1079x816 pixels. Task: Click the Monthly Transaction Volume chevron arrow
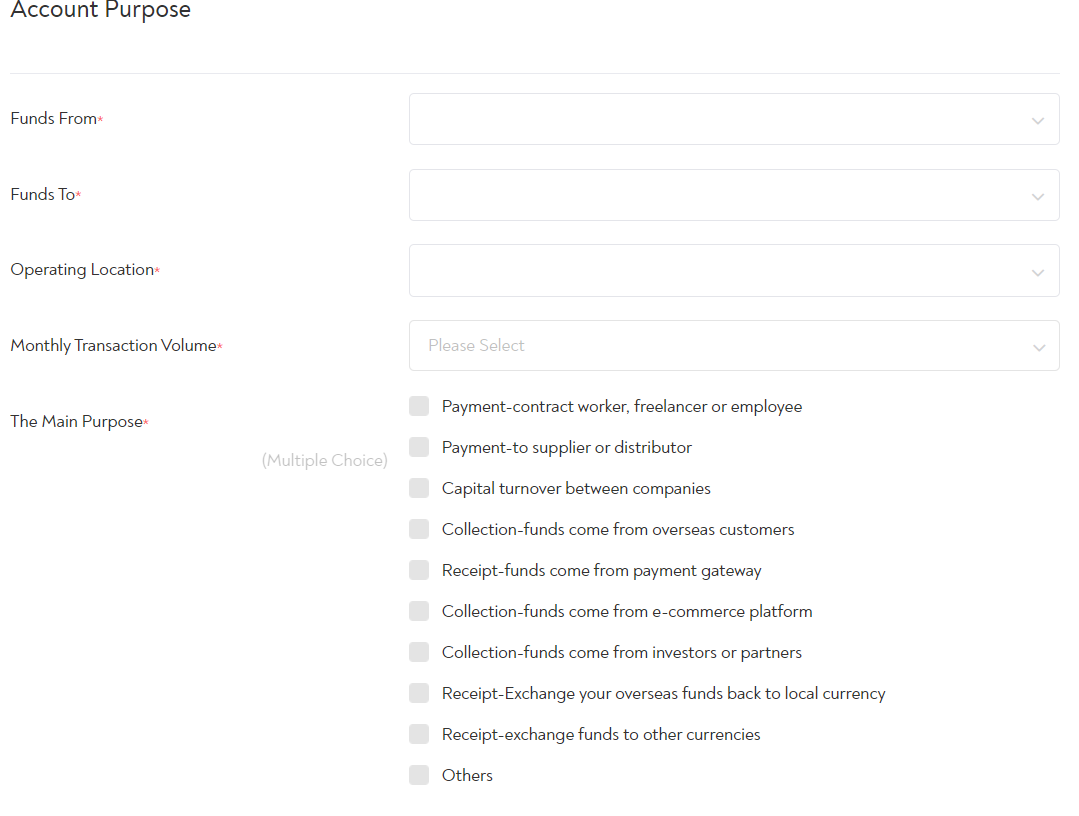tap(1038, 348)
